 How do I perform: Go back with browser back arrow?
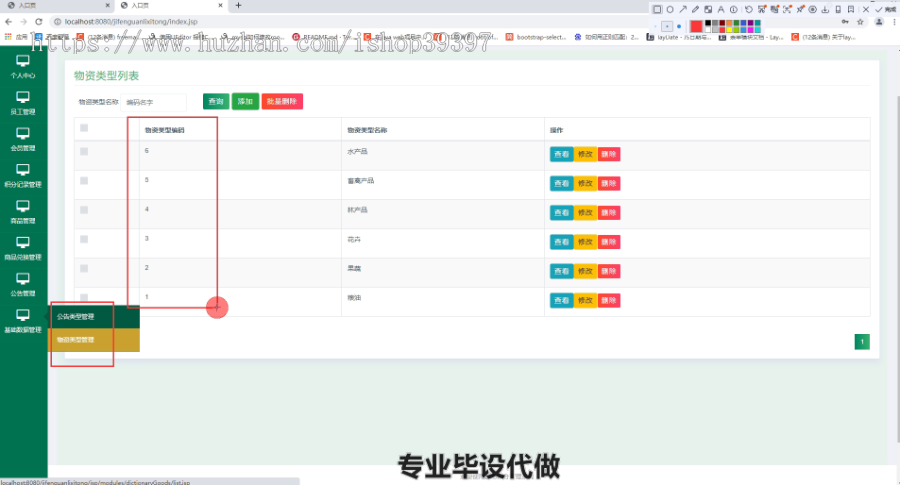pyautogui.click(x=8, y=22)
